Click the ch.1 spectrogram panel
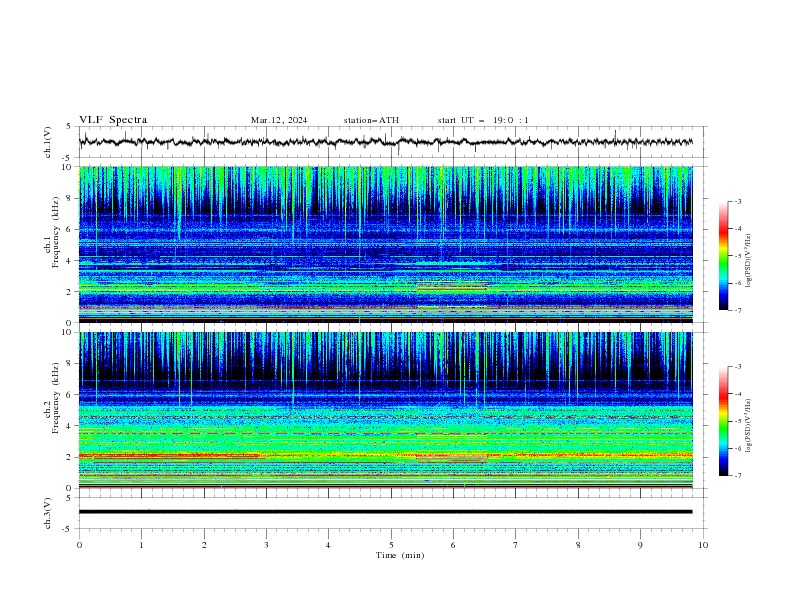Screen dimensions: 792x612 (386, 244)
